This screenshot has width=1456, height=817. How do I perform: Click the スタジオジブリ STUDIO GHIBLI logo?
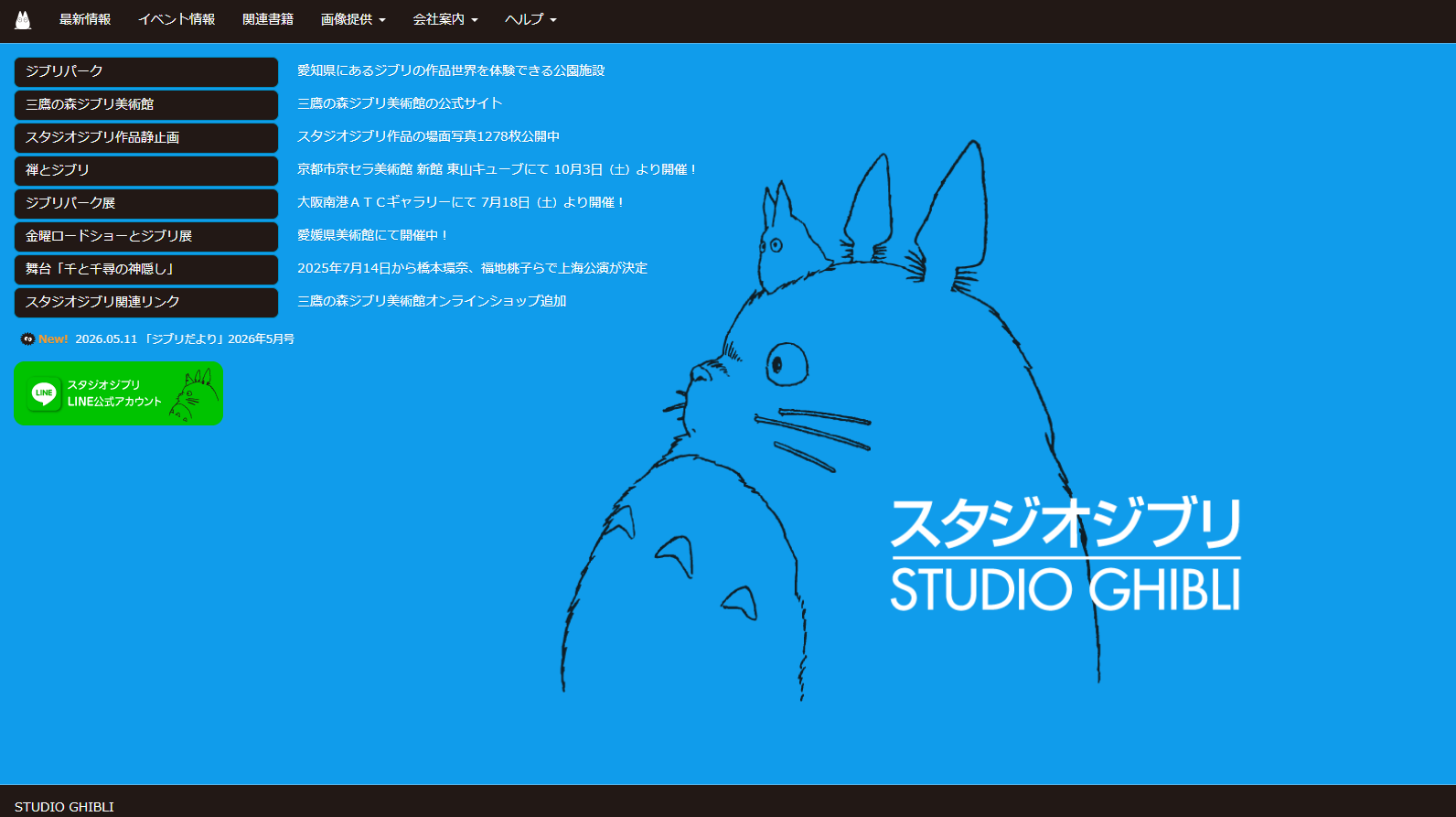[1065, 555]
